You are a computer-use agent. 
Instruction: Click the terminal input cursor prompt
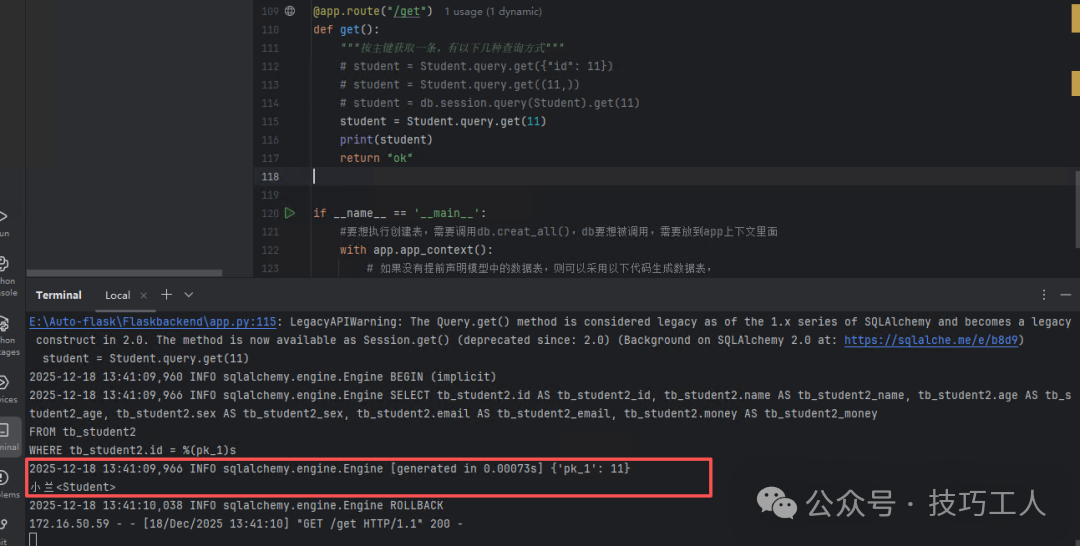click(x=33, y=540)
